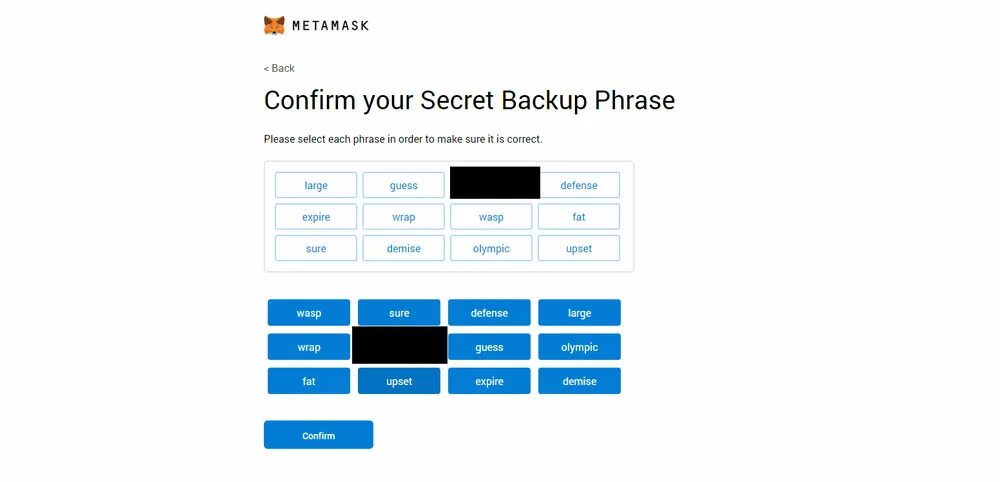Select the blue 'sure' word button

tap(399, 312)
